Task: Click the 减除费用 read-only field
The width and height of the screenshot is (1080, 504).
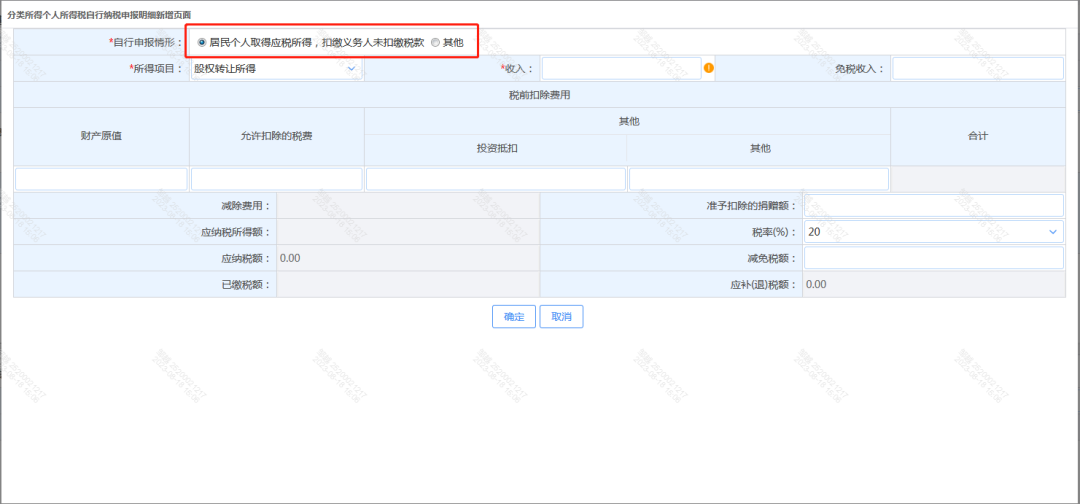Action: click(407, 206)
